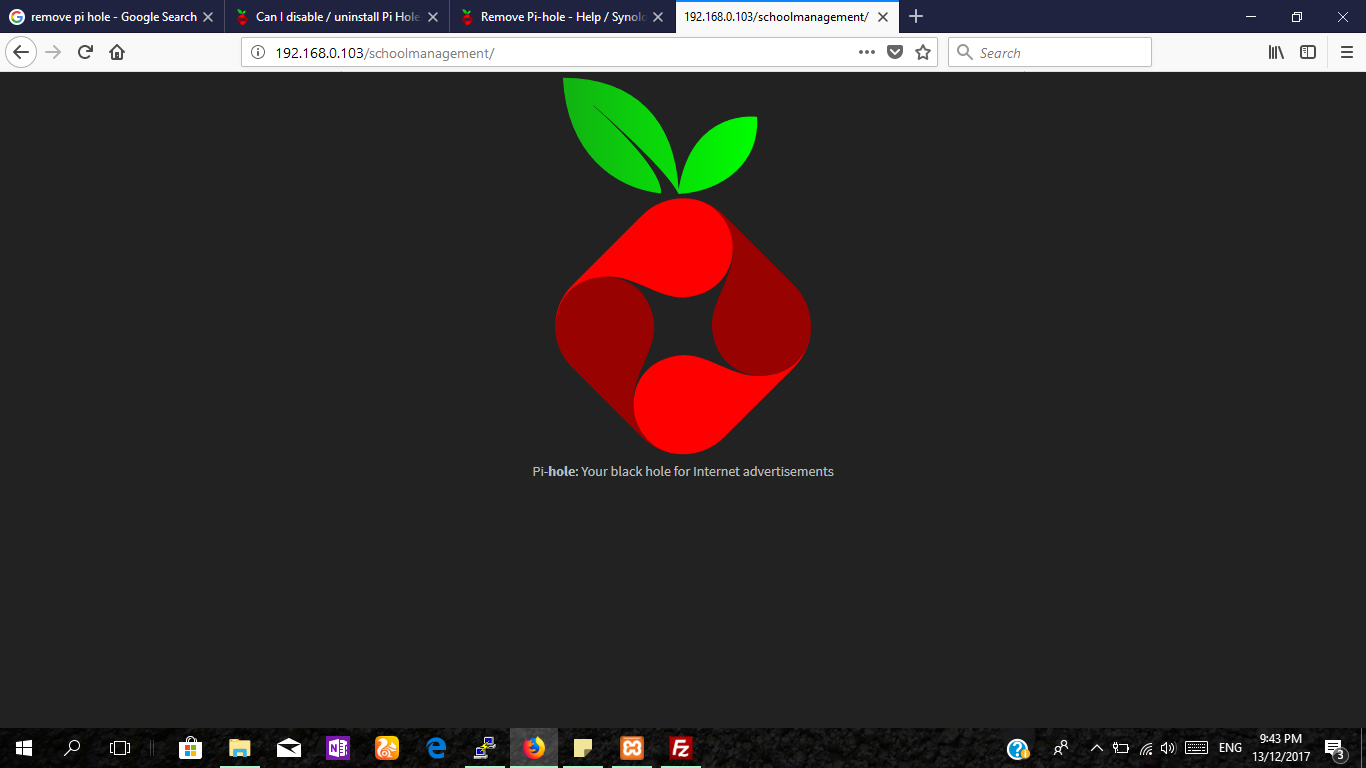
Task: Click the 'Your black hole for Internet advertisements' text
Action: 707,471
